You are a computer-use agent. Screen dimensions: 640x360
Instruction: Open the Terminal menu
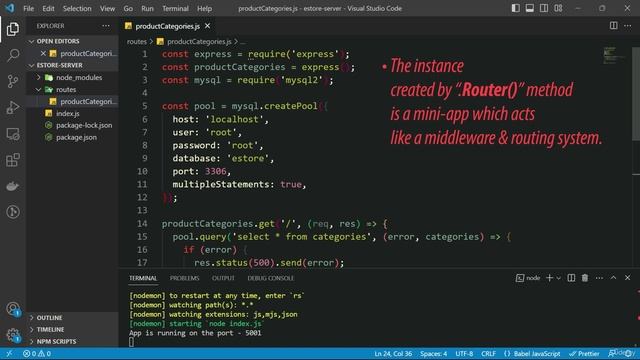(175, 8)
